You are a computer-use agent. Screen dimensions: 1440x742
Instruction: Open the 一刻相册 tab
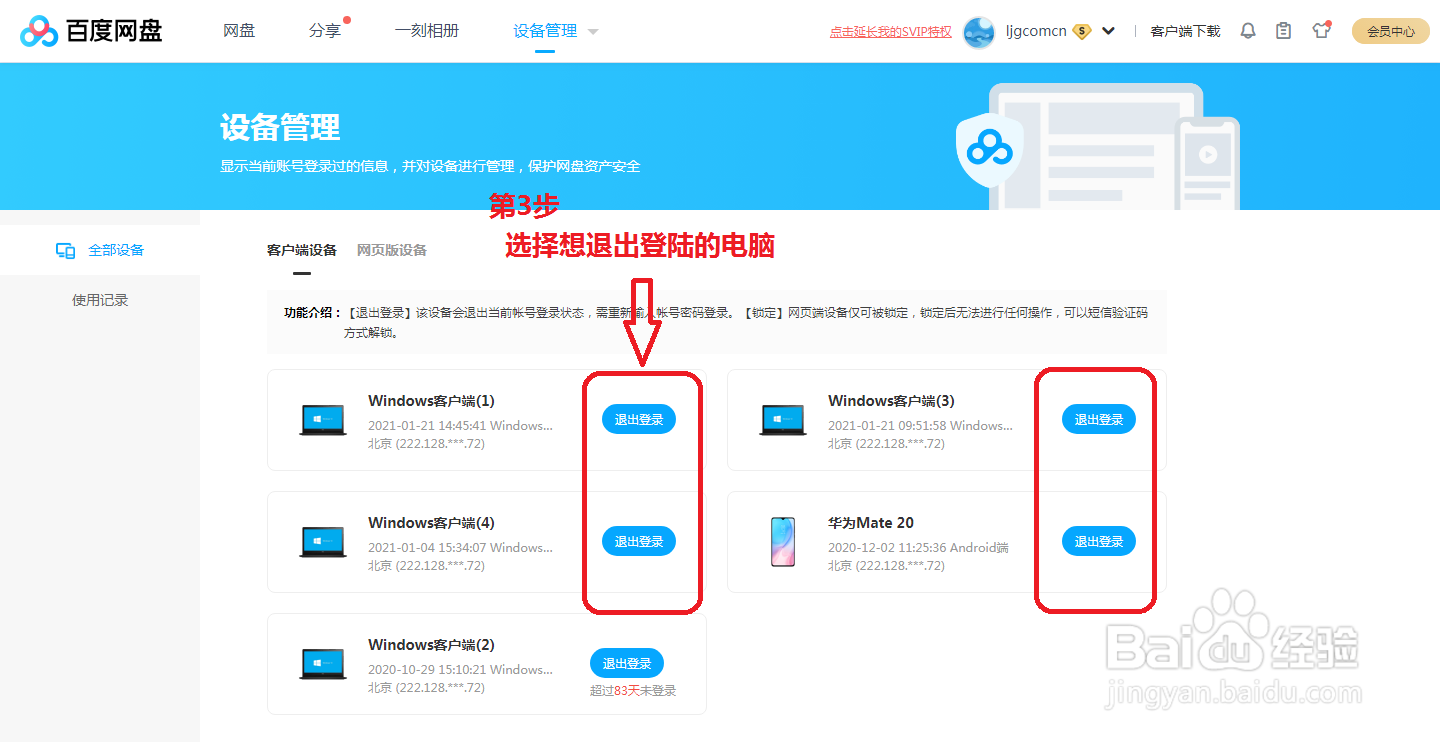(x=427, y=31)
